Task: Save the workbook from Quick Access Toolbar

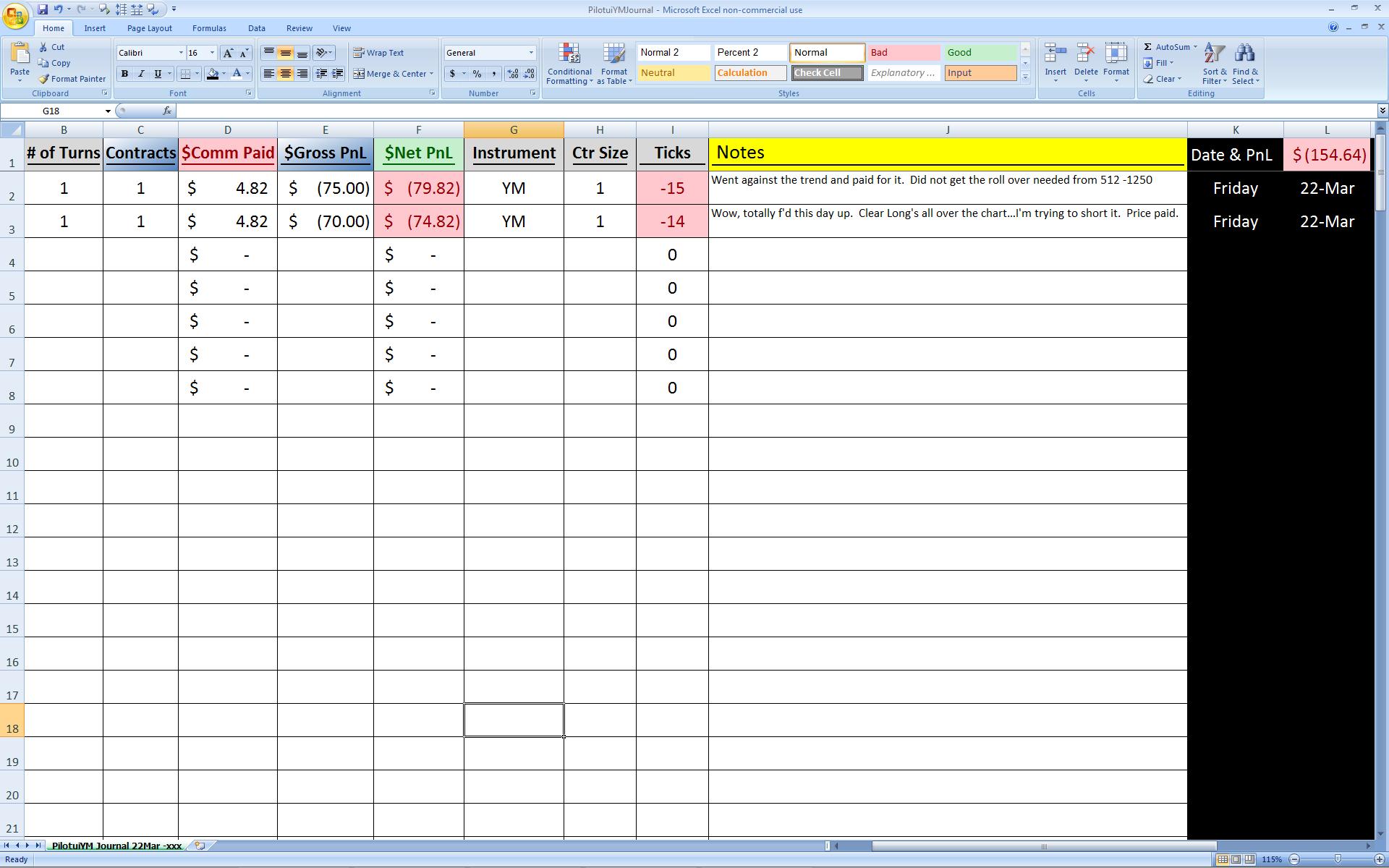Action: pyautogui.click(x=43, y=9)
